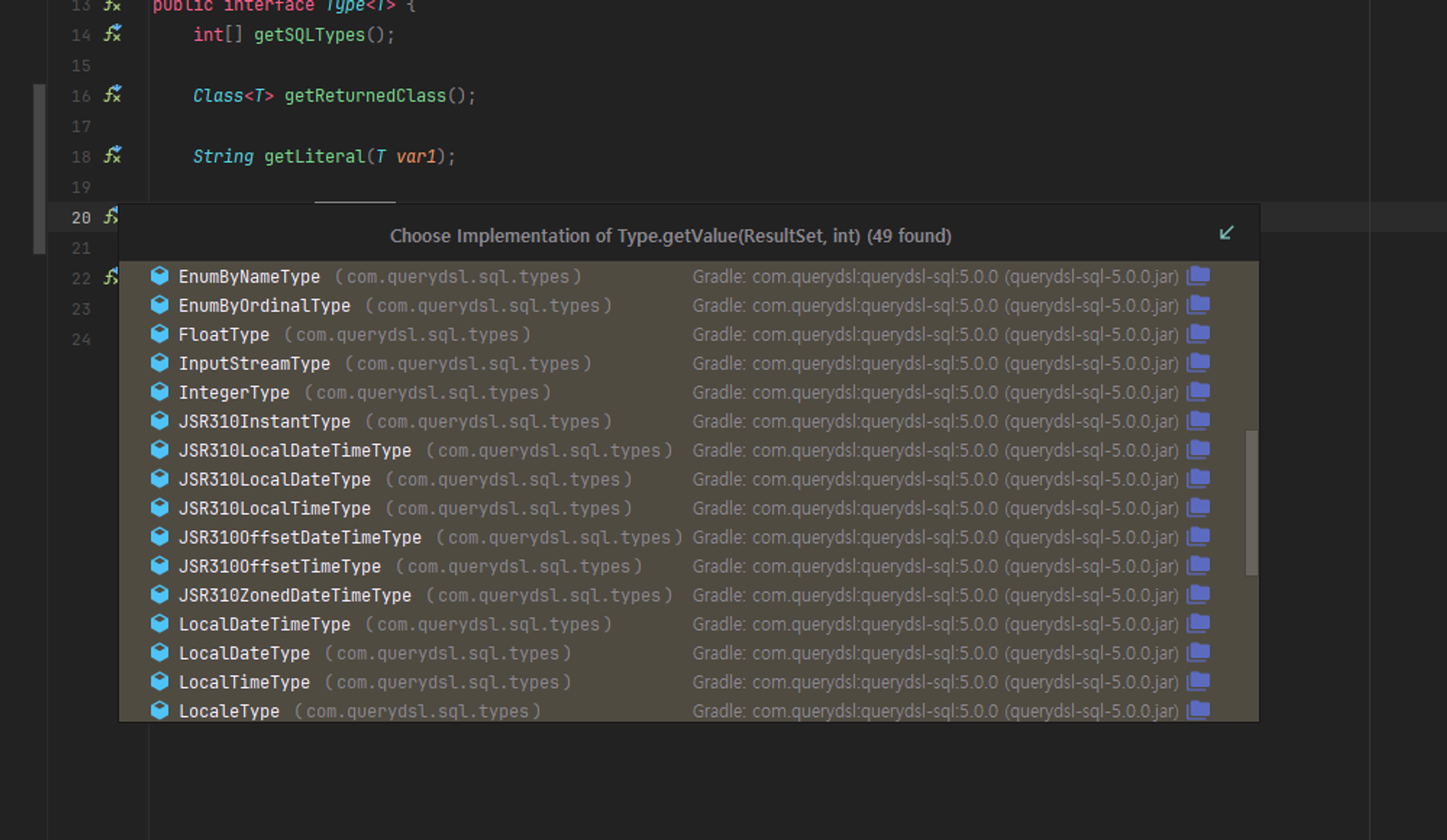Select LocalDateType implementation

click(244, 653)
